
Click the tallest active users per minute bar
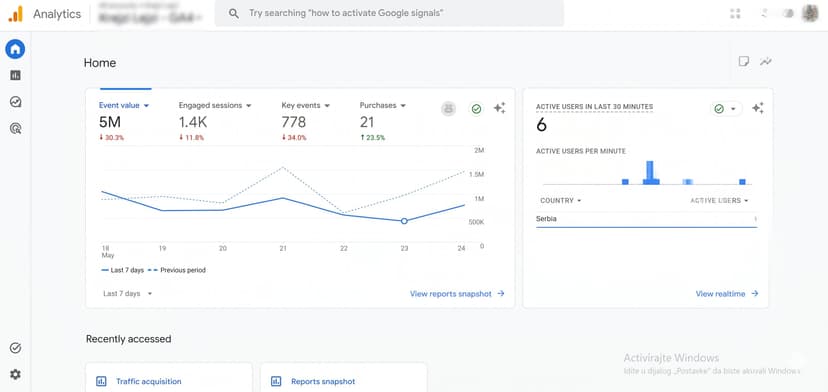(650, 173)
